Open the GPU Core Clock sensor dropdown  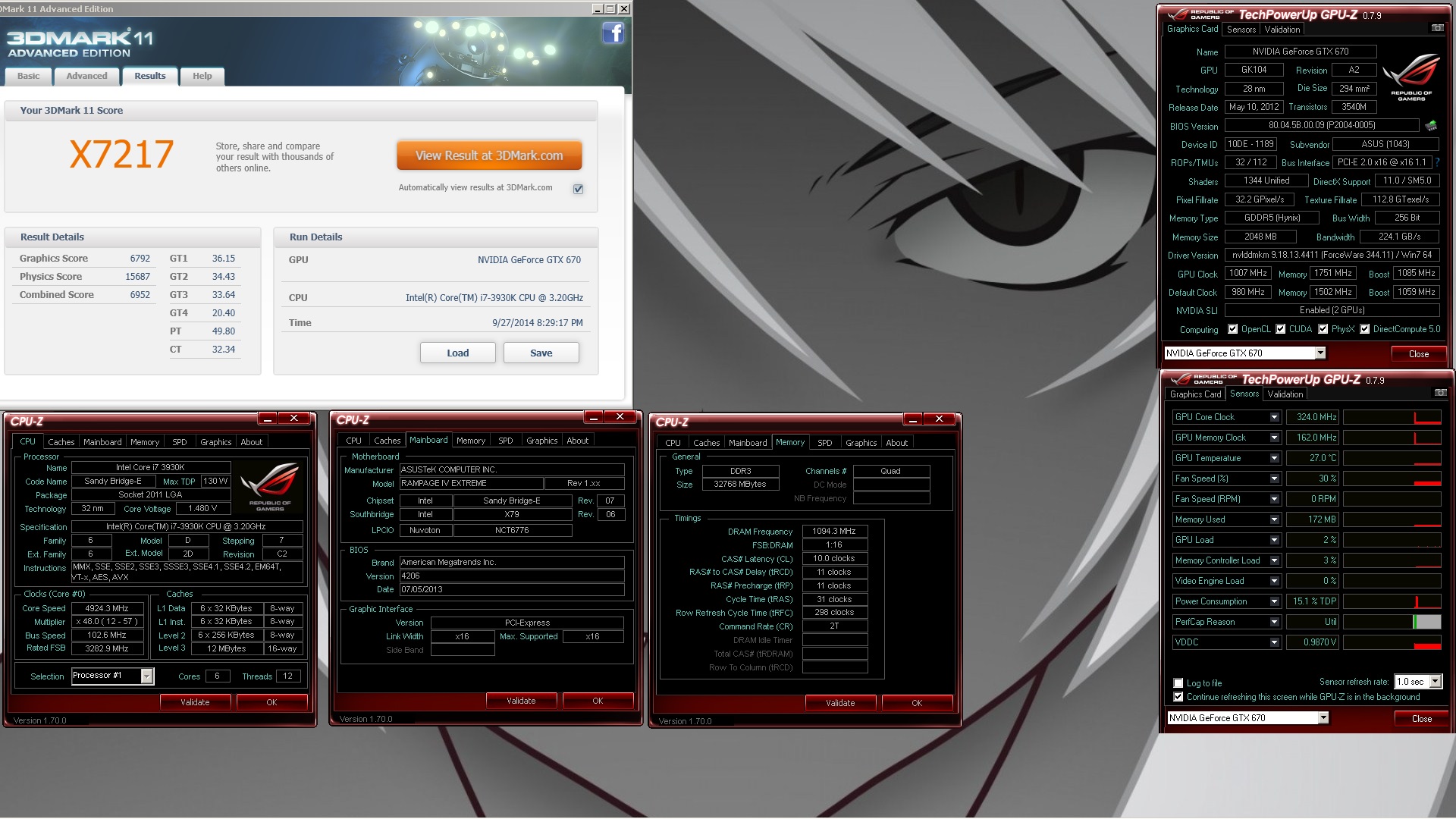(1274, 417)
